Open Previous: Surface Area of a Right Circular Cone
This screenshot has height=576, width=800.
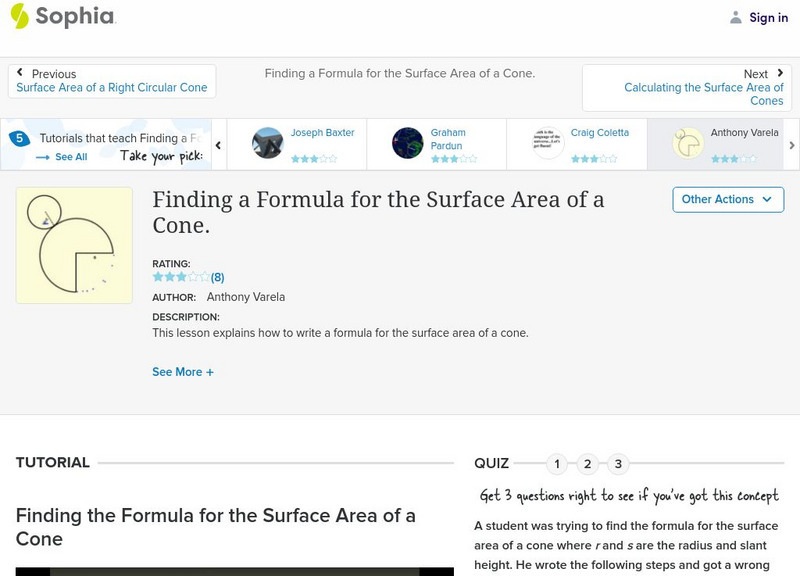pos(112,88)
